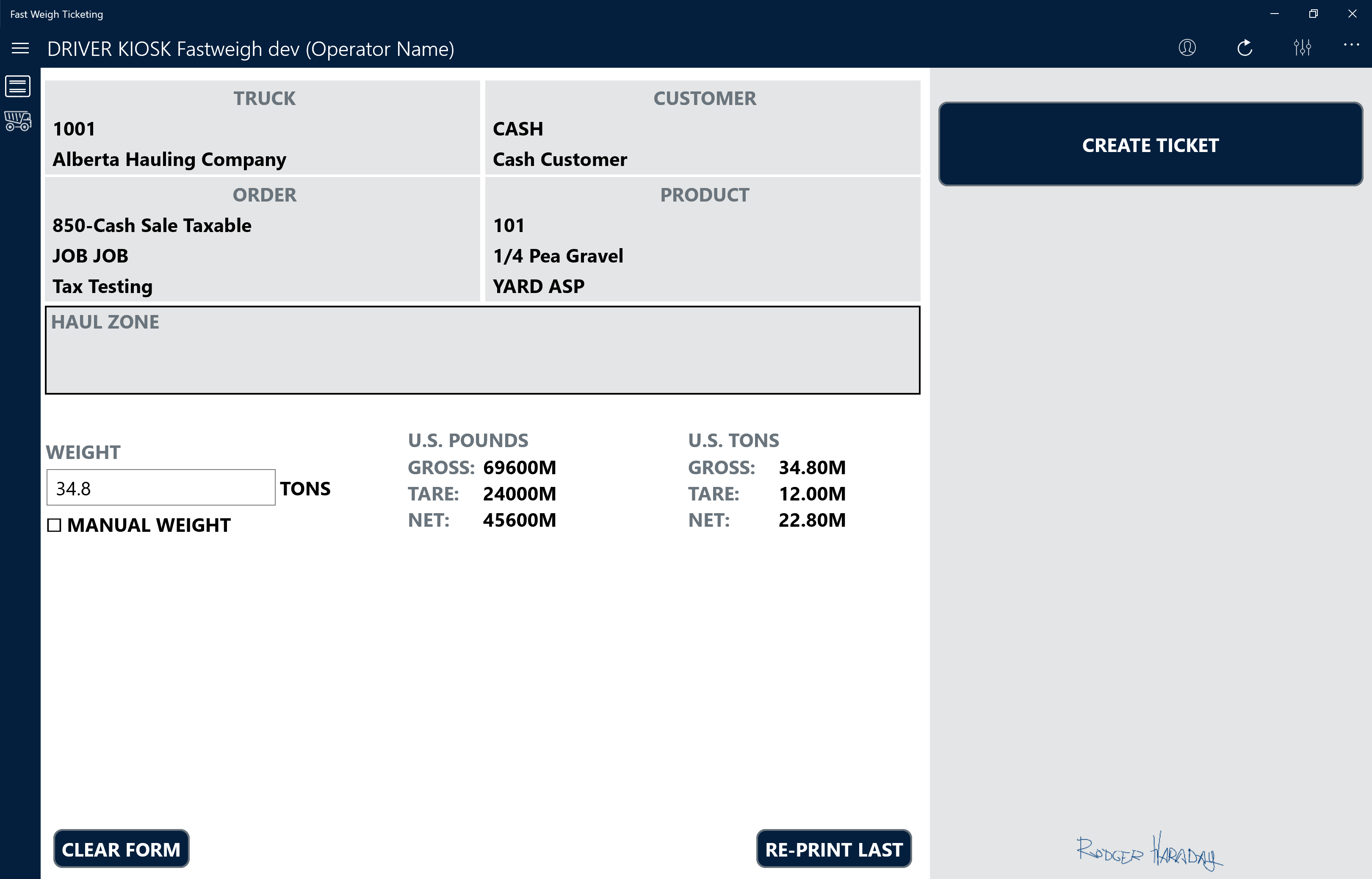
Task: Open the more options ellipsis menu
Action: (1350, 45)
